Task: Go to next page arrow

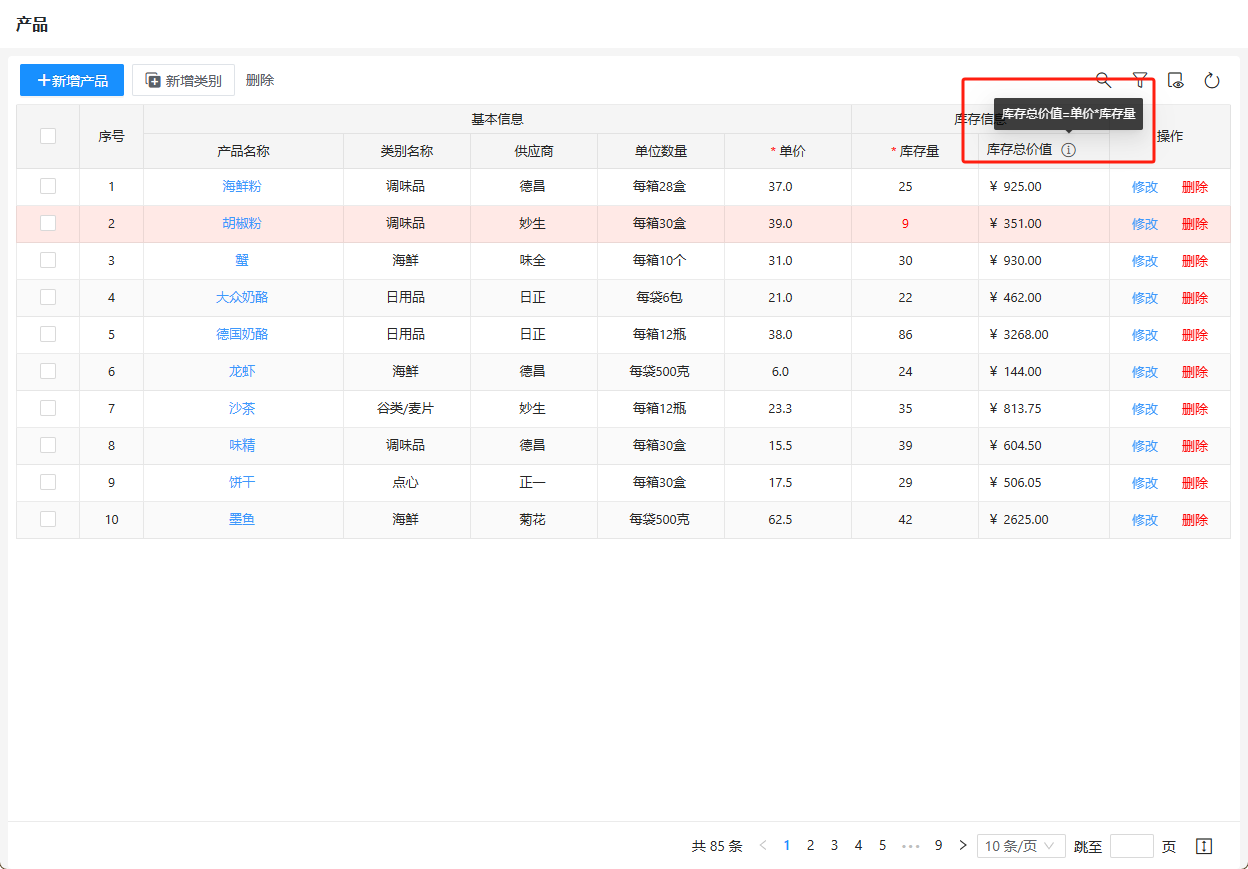Action: tap(963, 846)
